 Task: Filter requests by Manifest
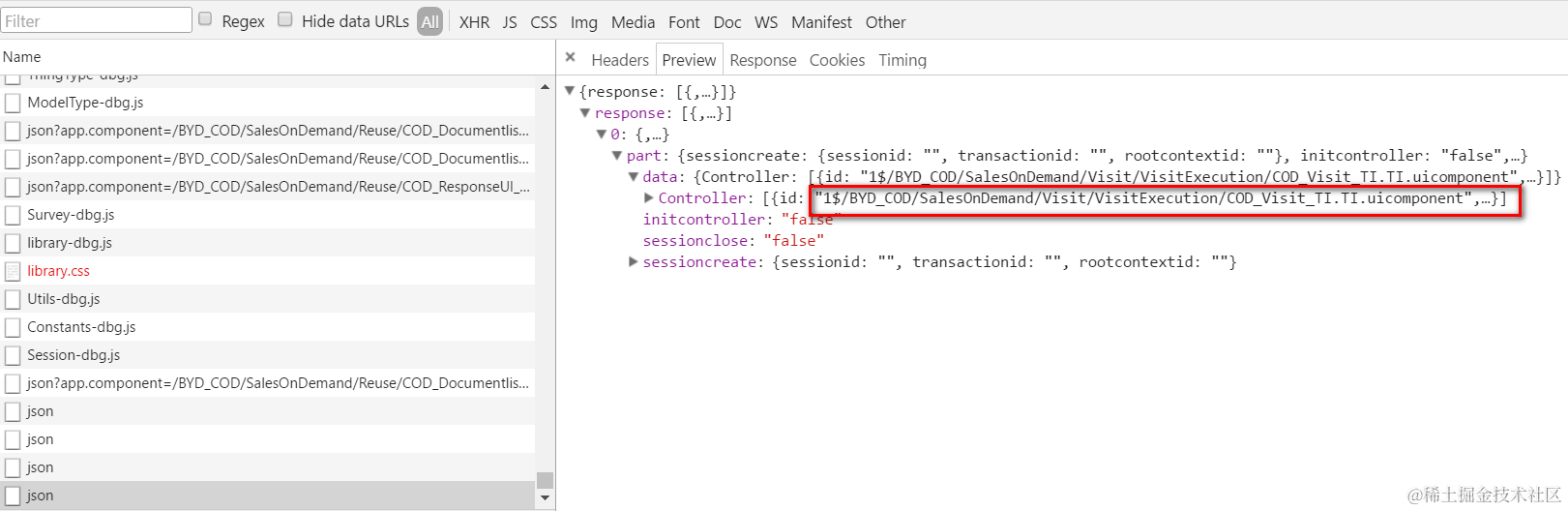[821, 22]
